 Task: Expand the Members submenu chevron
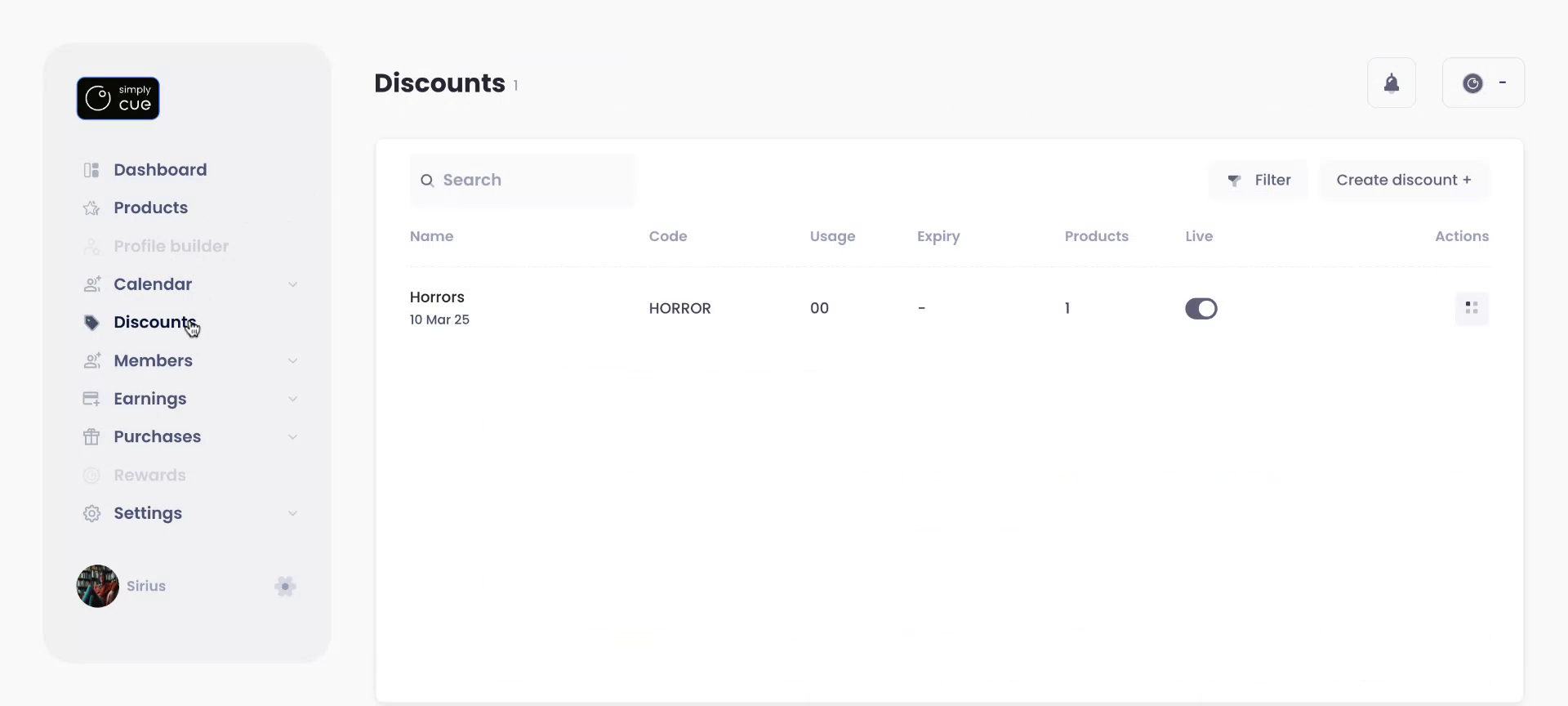point(292,361)
